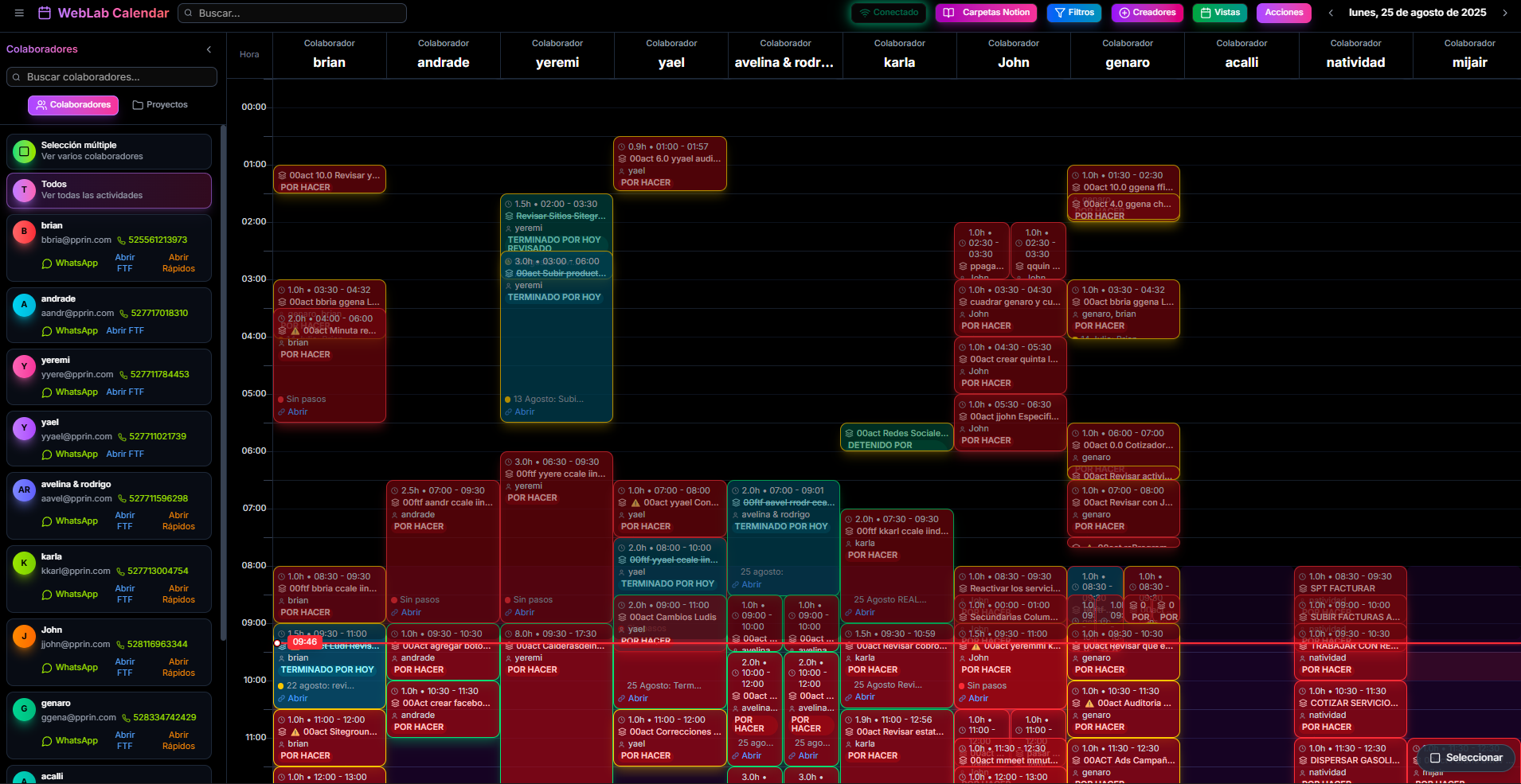This screenshot has width=1521, height=784.
Task: Focus the Buscar colaboradores field
Action: click(x=111, y=76)
